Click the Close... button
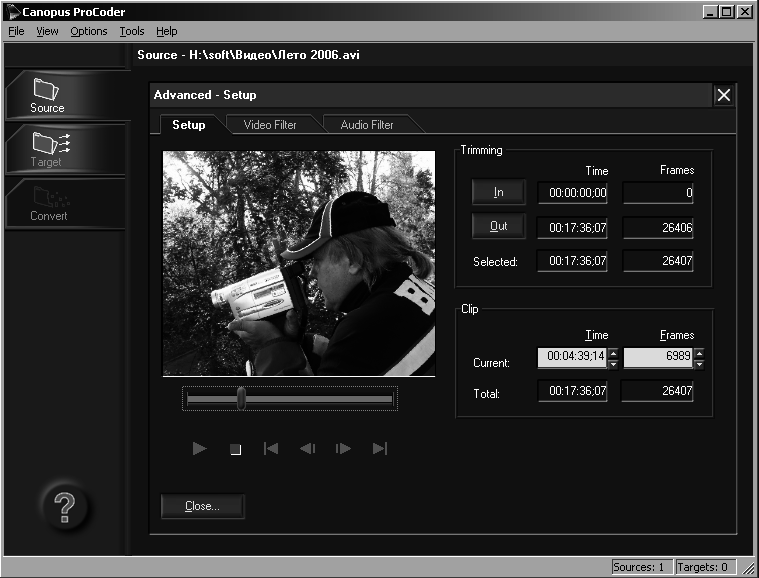759x578 pixels. click(202, 506)
